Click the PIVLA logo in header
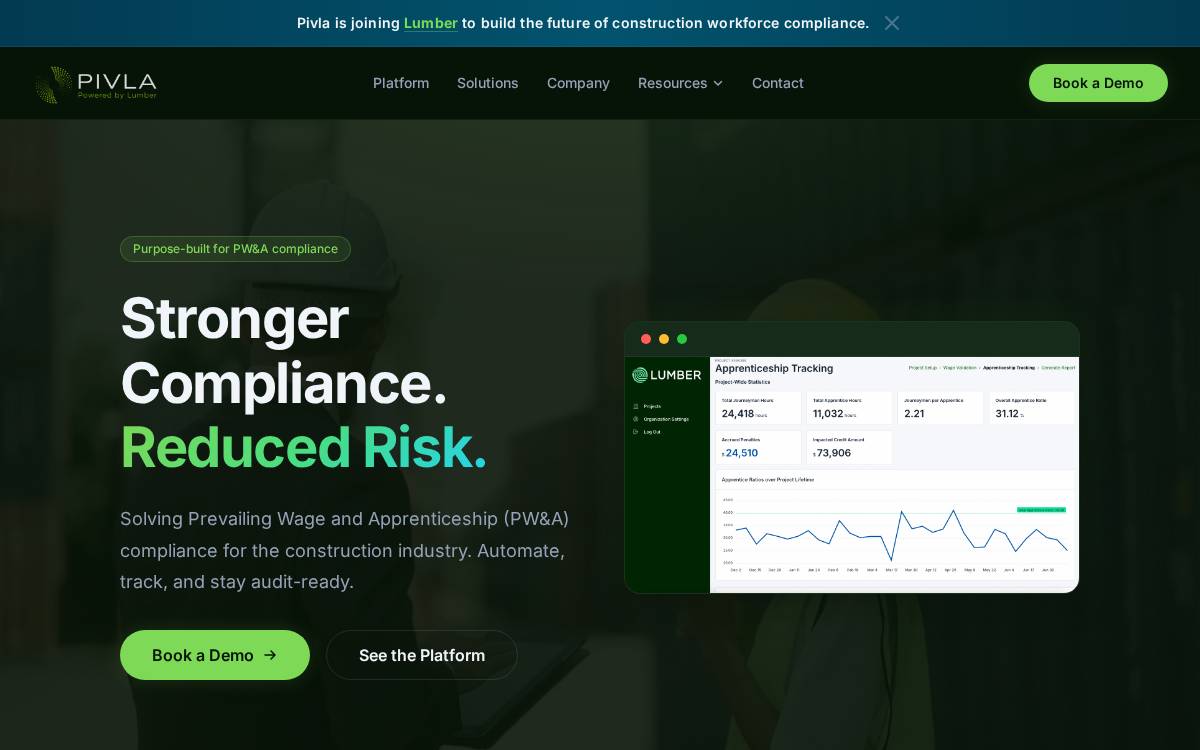The width and height of the screenshot is (1200, 750). 96,84
